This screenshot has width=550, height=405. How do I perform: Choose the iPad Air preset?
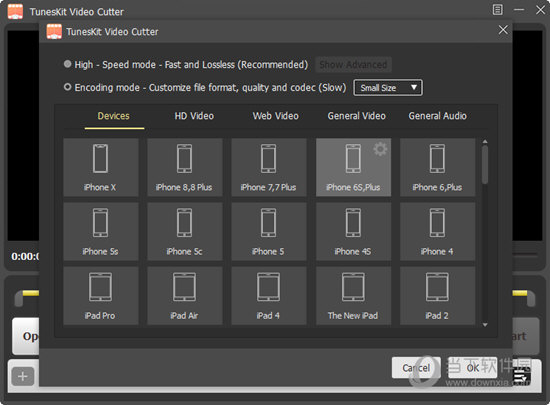coord(185,296)
